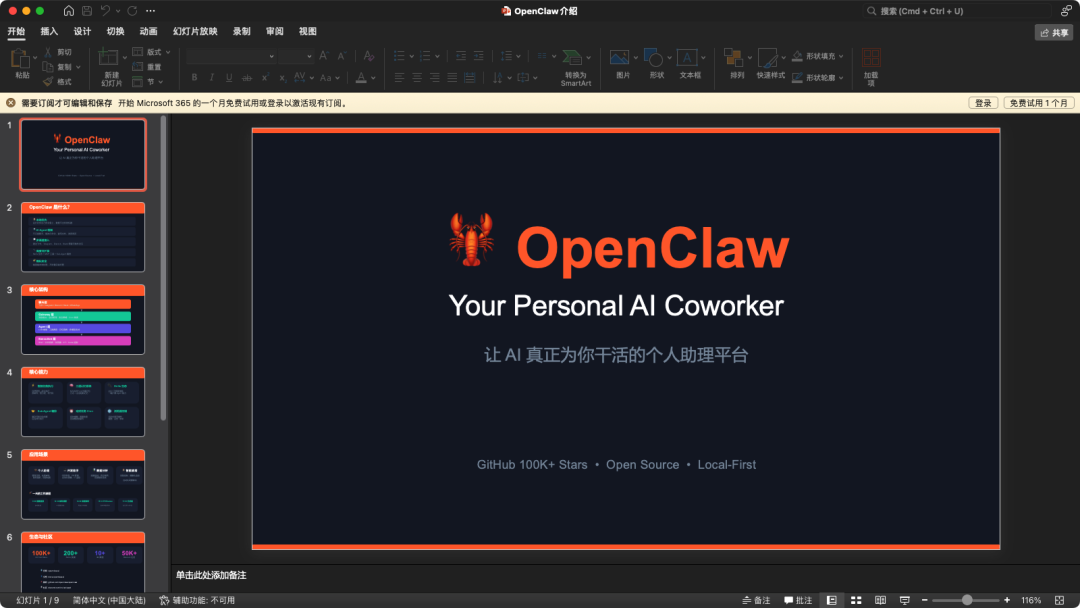1080x608 pixels.
Task: Insert a text box with the 文本框 icon
Action: pyautogui.click(x=687, y=59)
